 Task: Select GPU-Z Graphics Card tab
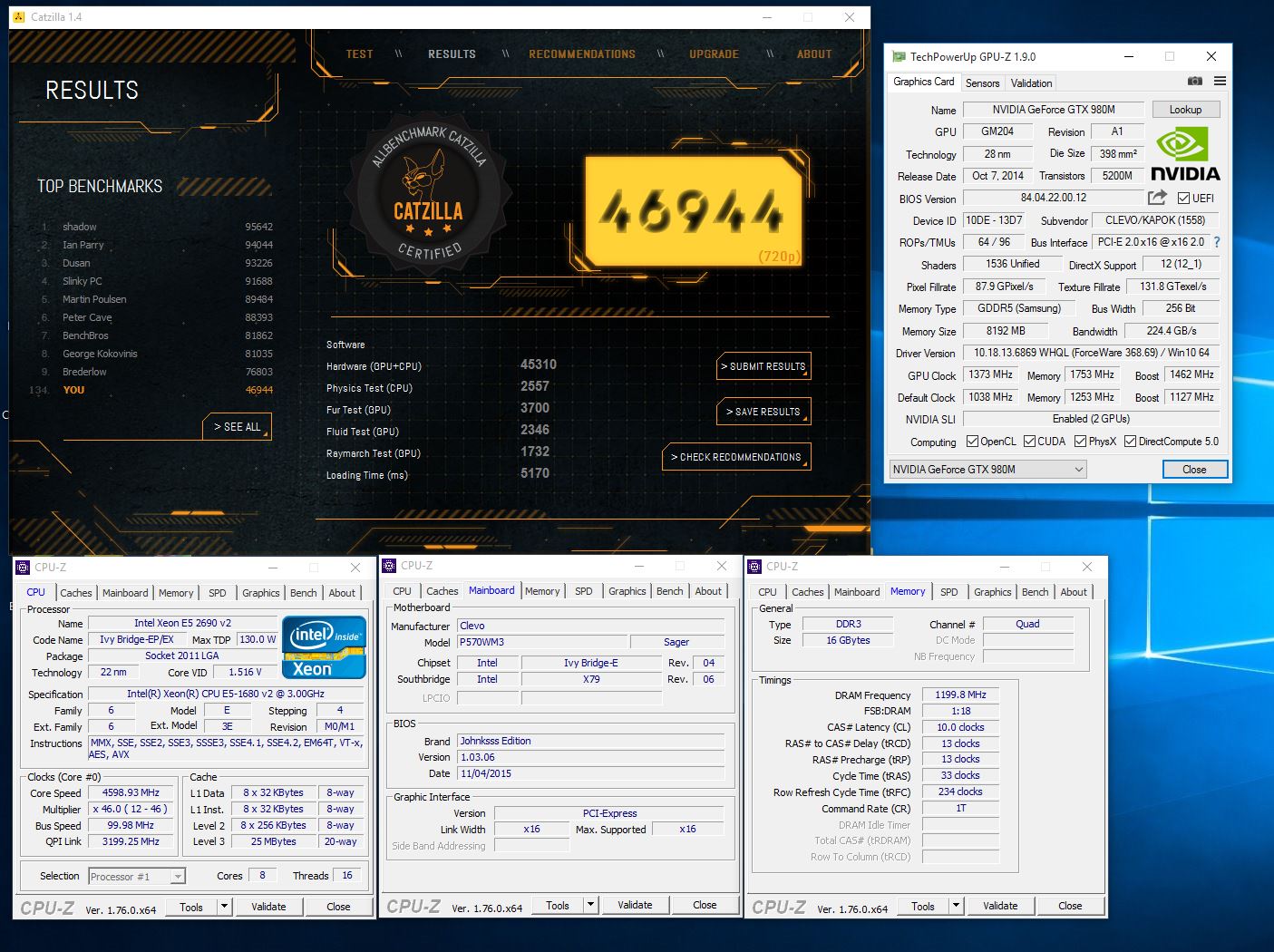pyautogui.click(x=923, y=82)
